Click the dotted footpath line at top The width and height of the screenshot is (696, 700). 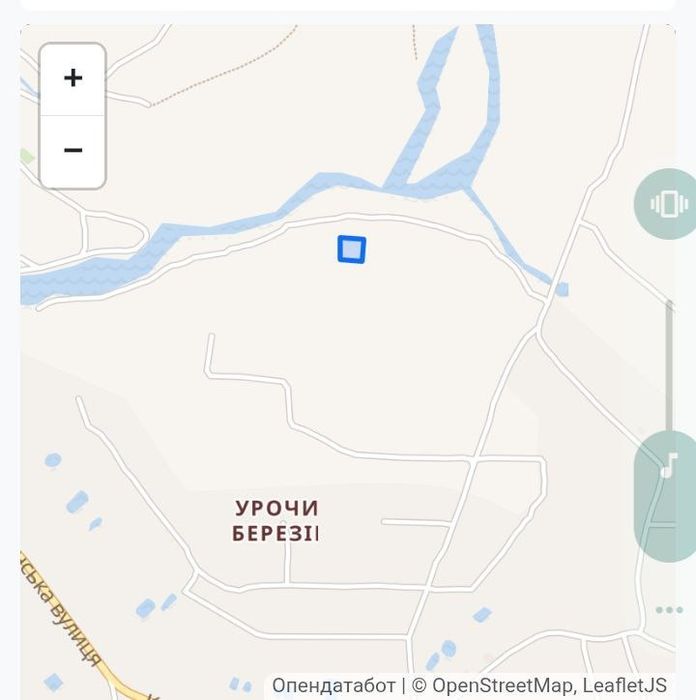point(225,69)
